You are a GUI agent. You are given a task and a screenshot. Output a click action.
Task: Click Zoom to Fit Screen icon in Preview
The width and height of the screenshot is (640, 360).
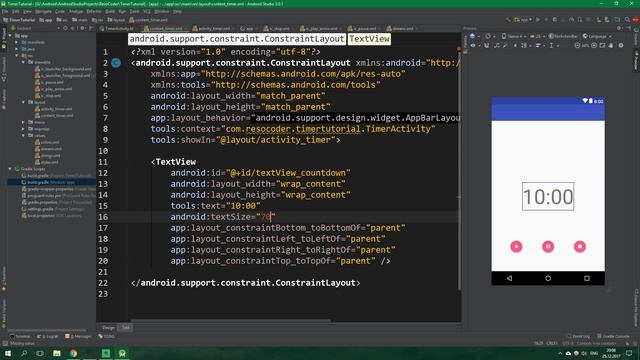coord(602,46)
